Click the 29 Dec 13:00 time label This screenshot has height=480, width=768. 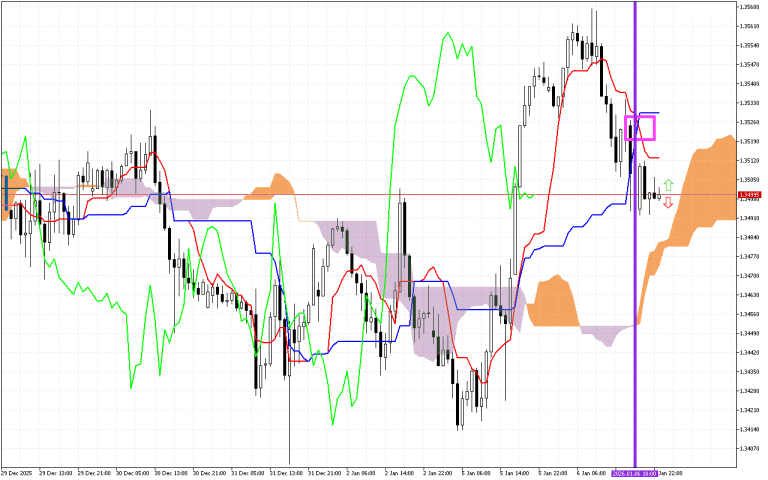coord(55,473)
